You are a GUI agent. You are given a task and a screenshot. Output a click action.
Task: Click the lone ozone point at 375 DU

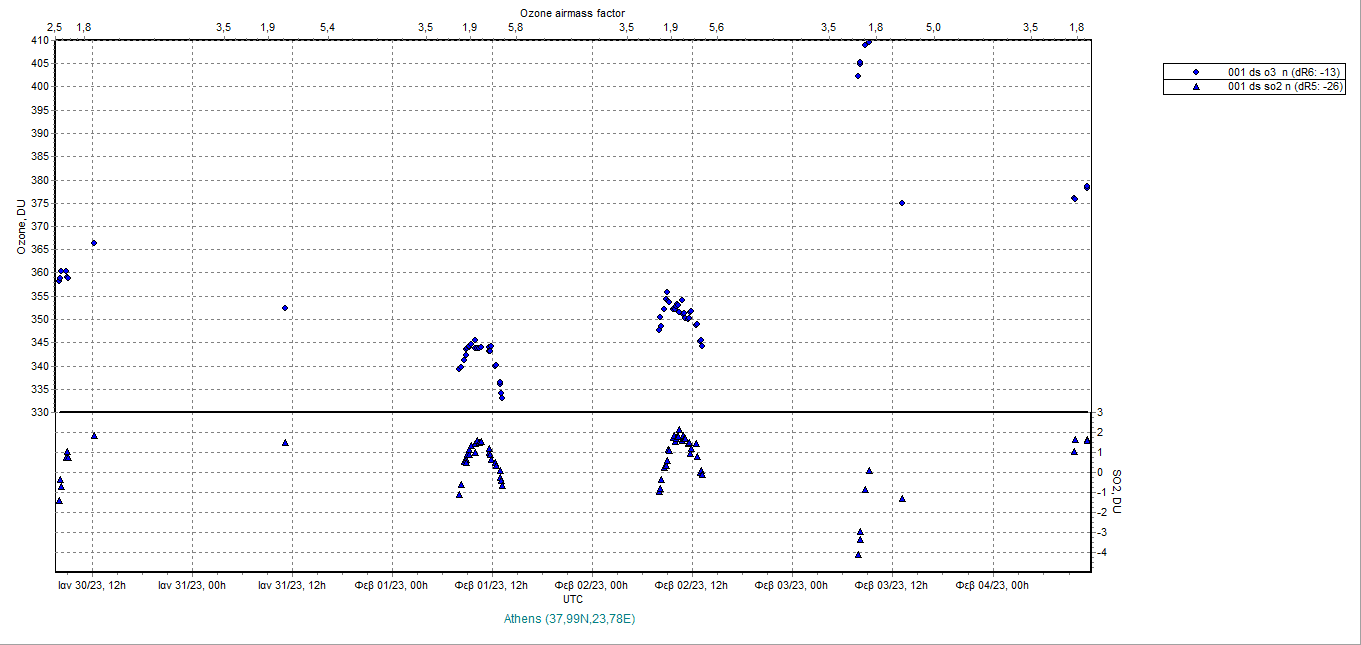[x=902, y=203]
